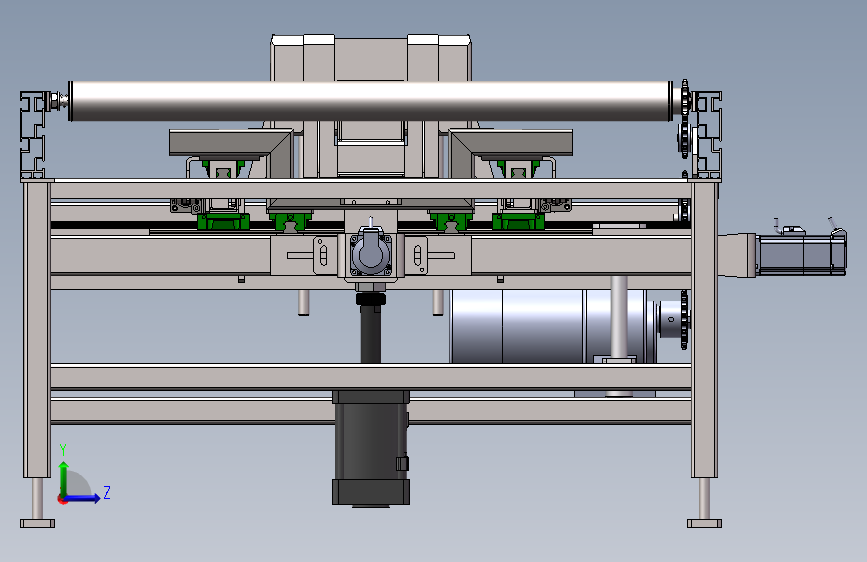Select the long top conveyor roller
Image resolution: width=867 pixels, height=562 pixels.
coord(371,101)
